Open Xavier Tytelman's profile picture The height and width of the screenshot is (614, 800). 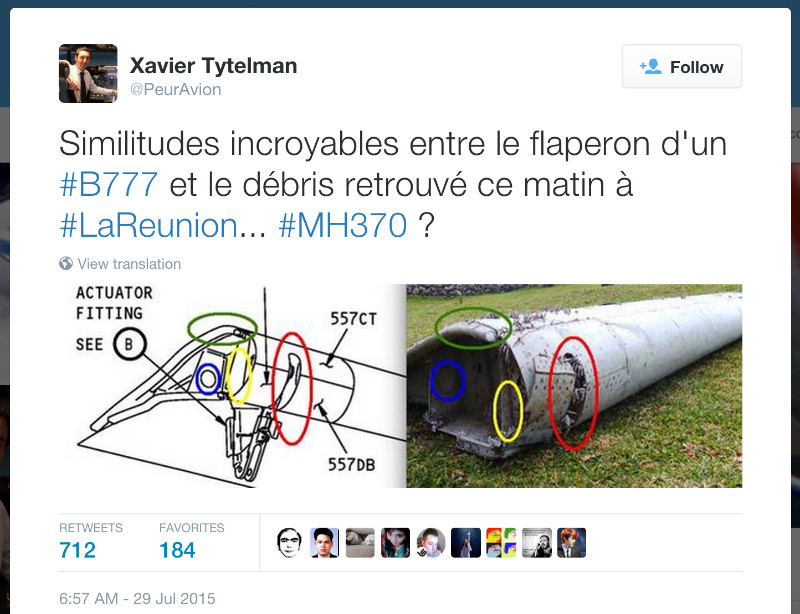pos(88,73)
